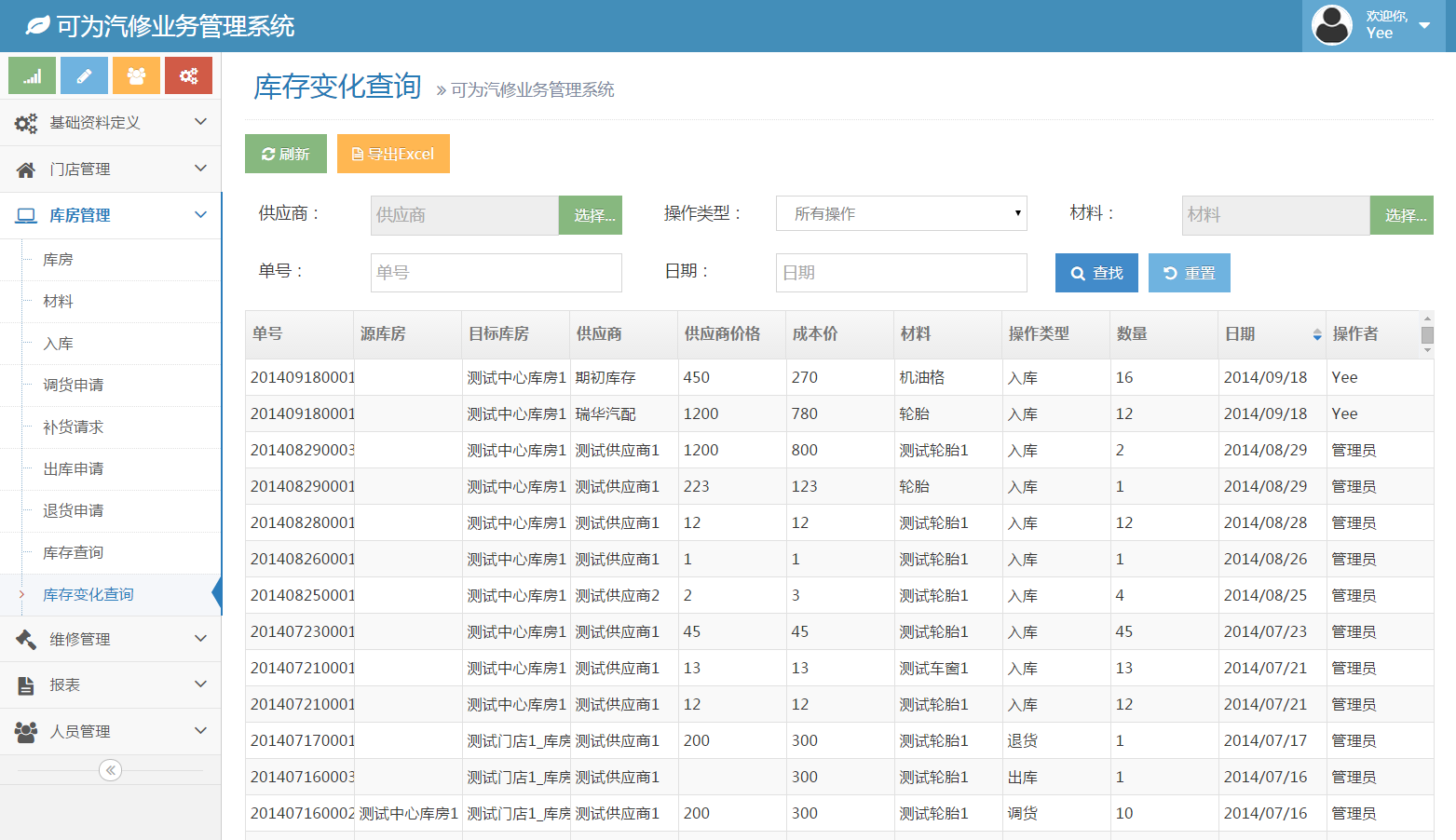Open 库存查询 in sidebar submenu
Screen dimensions: 1456x840
click(74, 553)
